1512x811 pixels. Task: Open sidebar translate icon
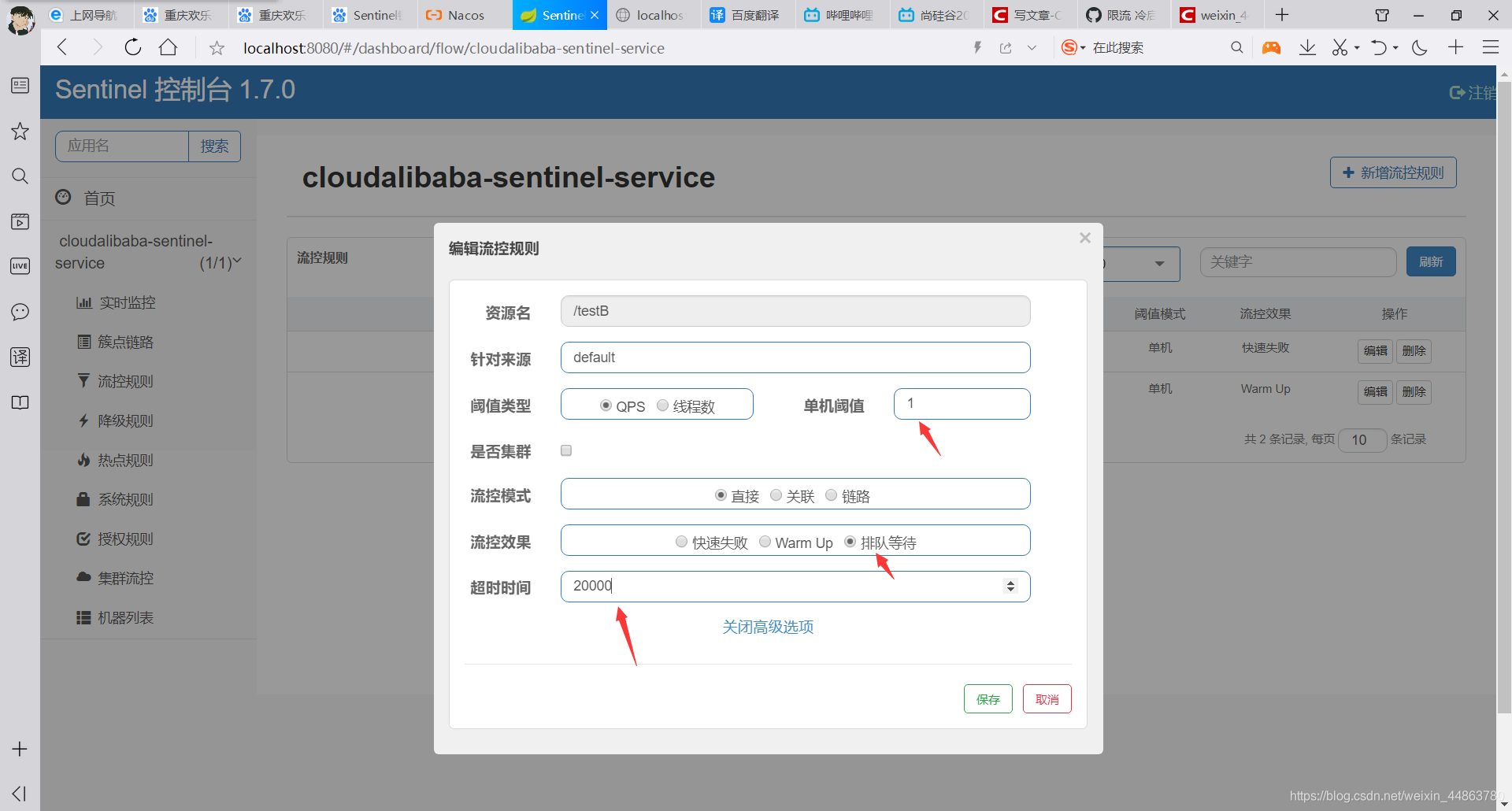click(x=20, y=357)
